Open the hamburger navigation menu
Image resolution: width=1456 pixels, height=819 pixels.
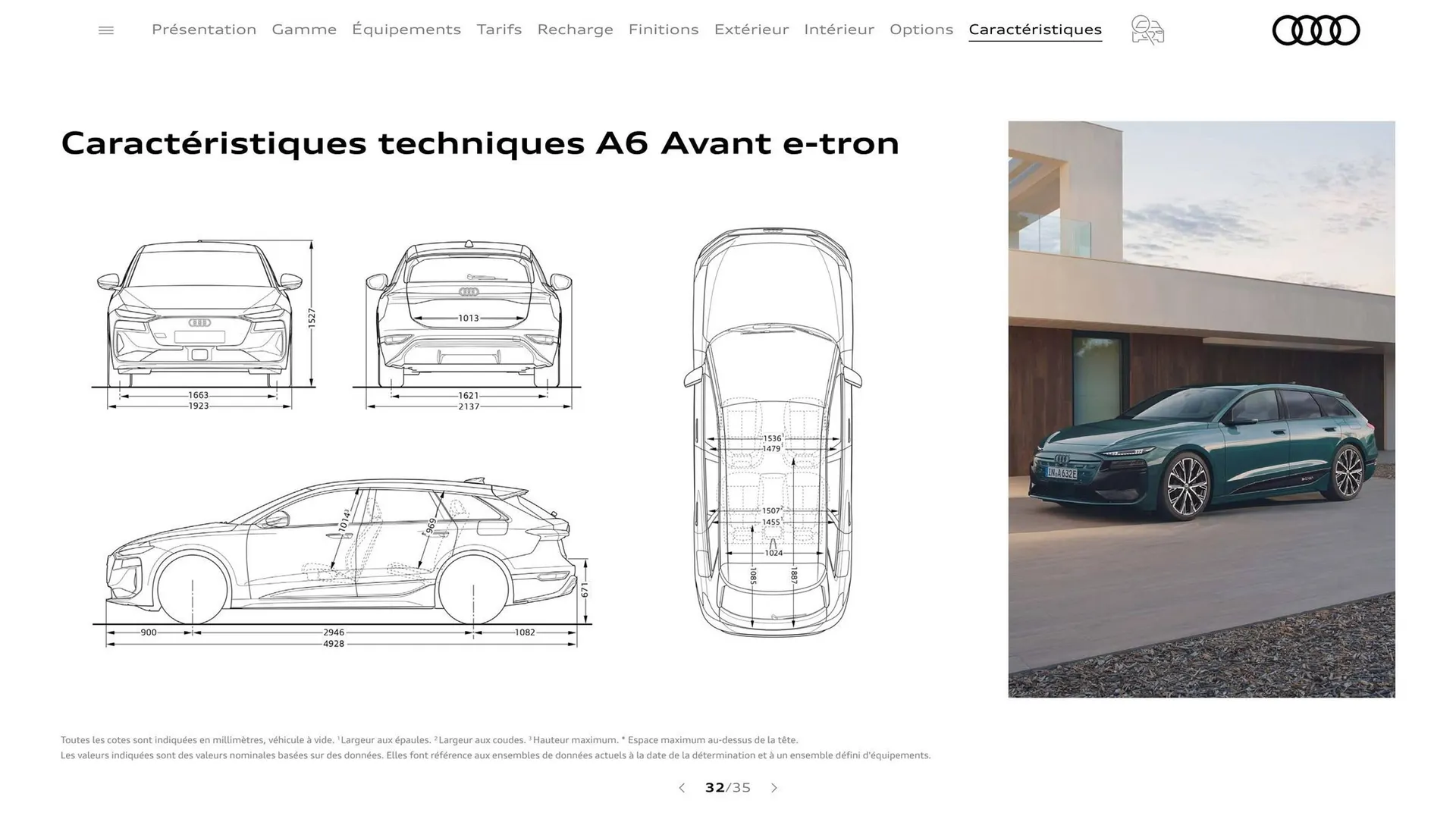tap(106, 30)
